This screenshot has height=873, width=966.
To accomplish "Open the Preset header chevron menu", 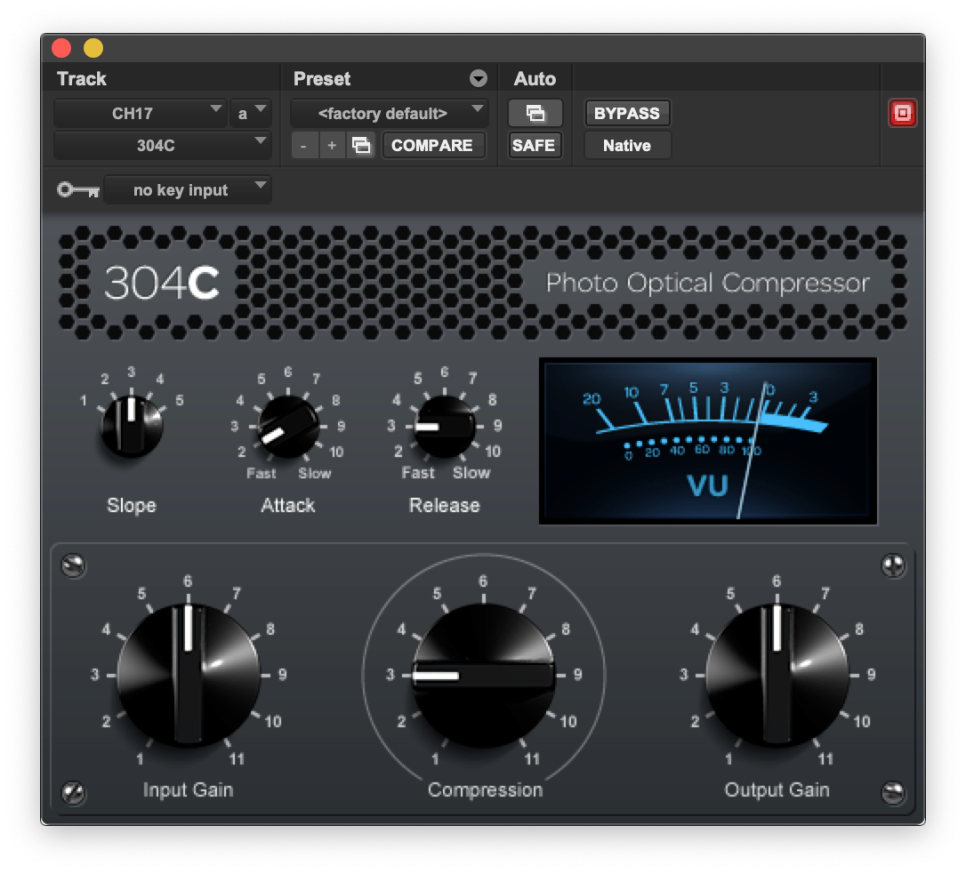I will (x=478, y=78).
